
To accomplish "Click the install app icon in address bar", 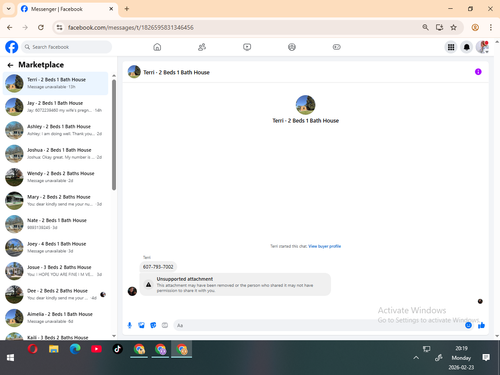I will [x=439, y=27].
